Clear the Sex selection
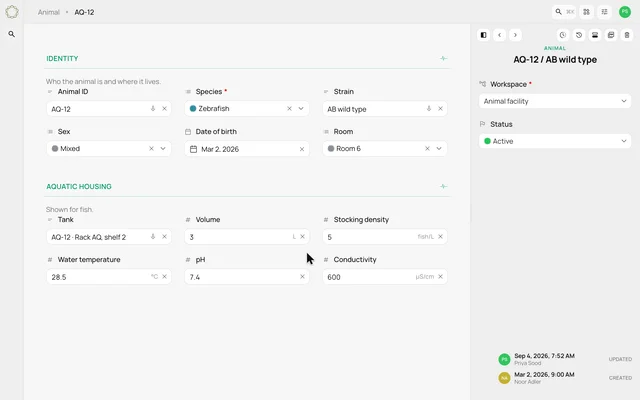640x400 pixels. point(151,149)
